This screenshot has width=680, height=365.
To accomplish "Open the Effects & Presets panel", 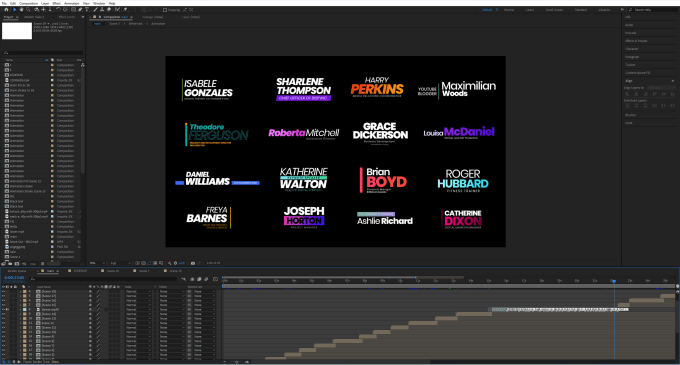I will [x=636, y=41].
